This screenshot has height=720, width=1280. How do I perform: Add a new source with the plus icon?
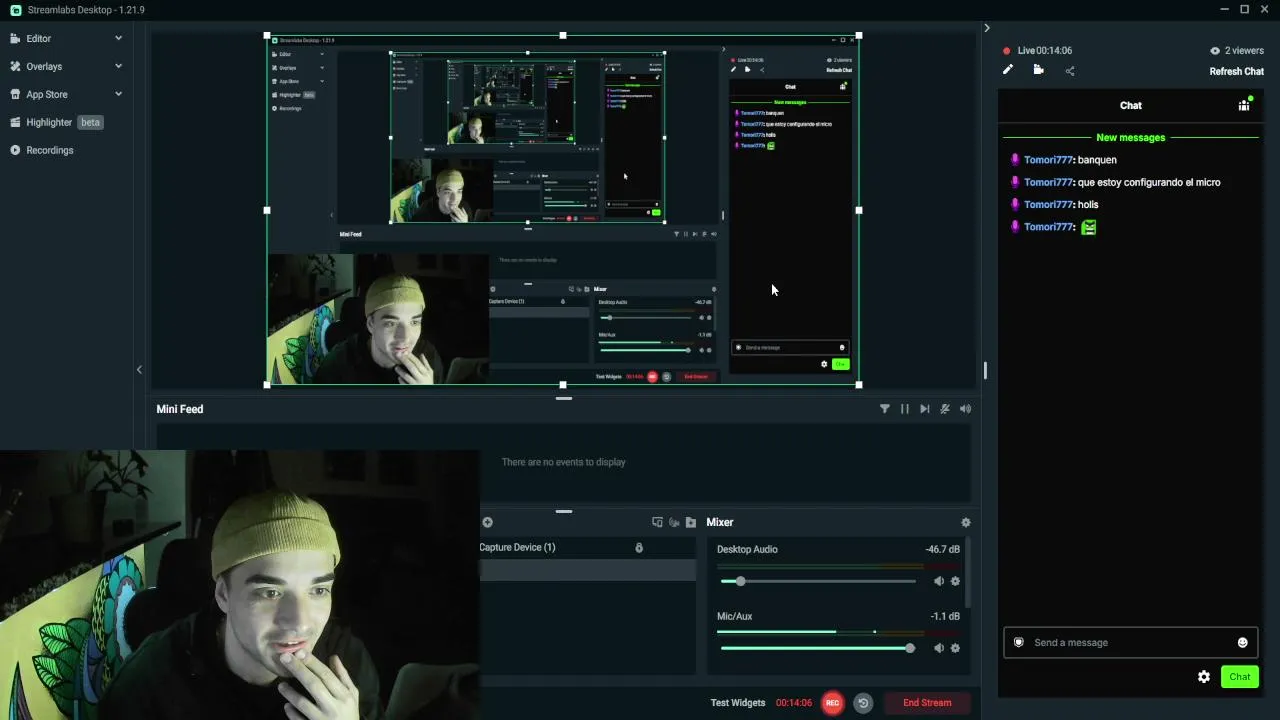point(487,522)
